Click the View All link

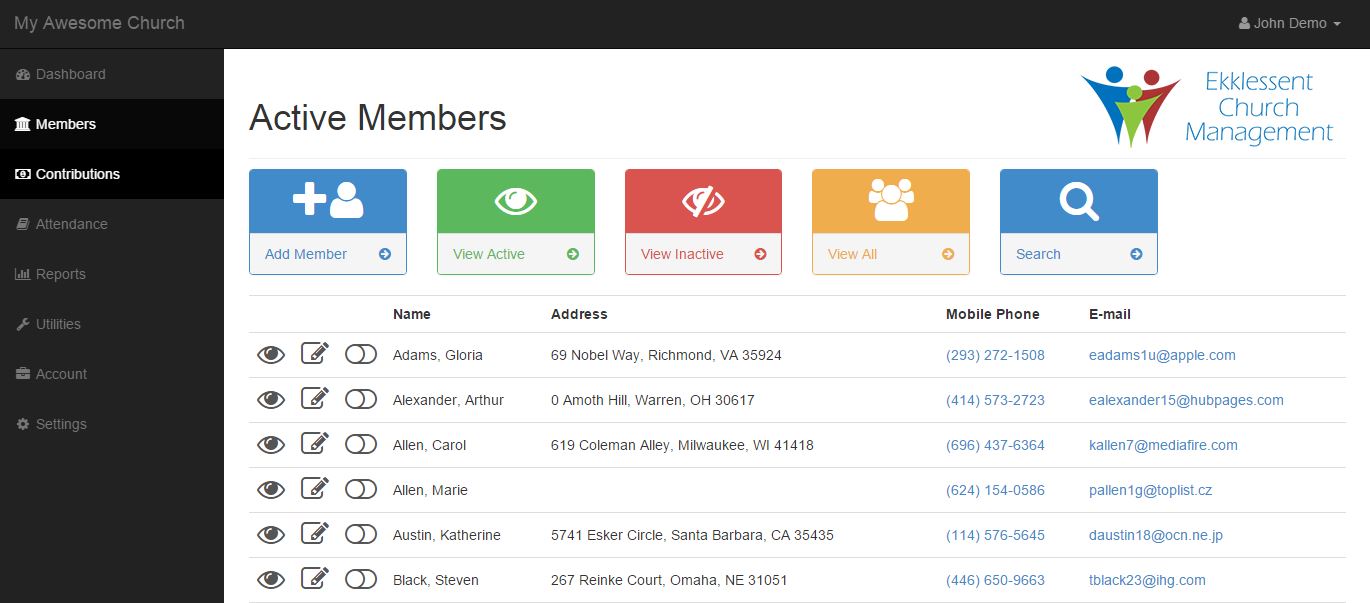(852, 254)
